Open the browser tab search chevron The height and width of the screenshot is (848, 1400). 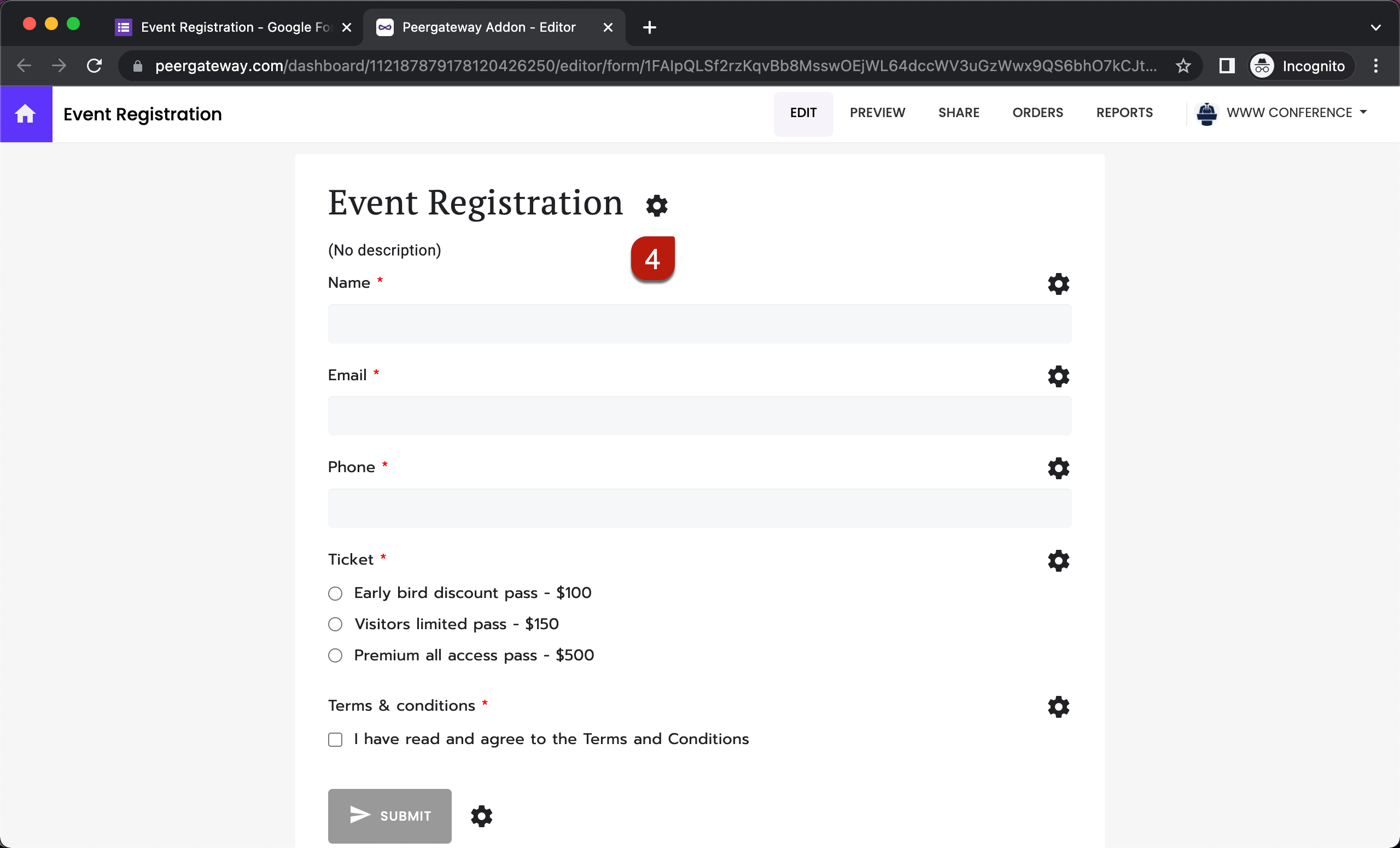point(1376,27)
